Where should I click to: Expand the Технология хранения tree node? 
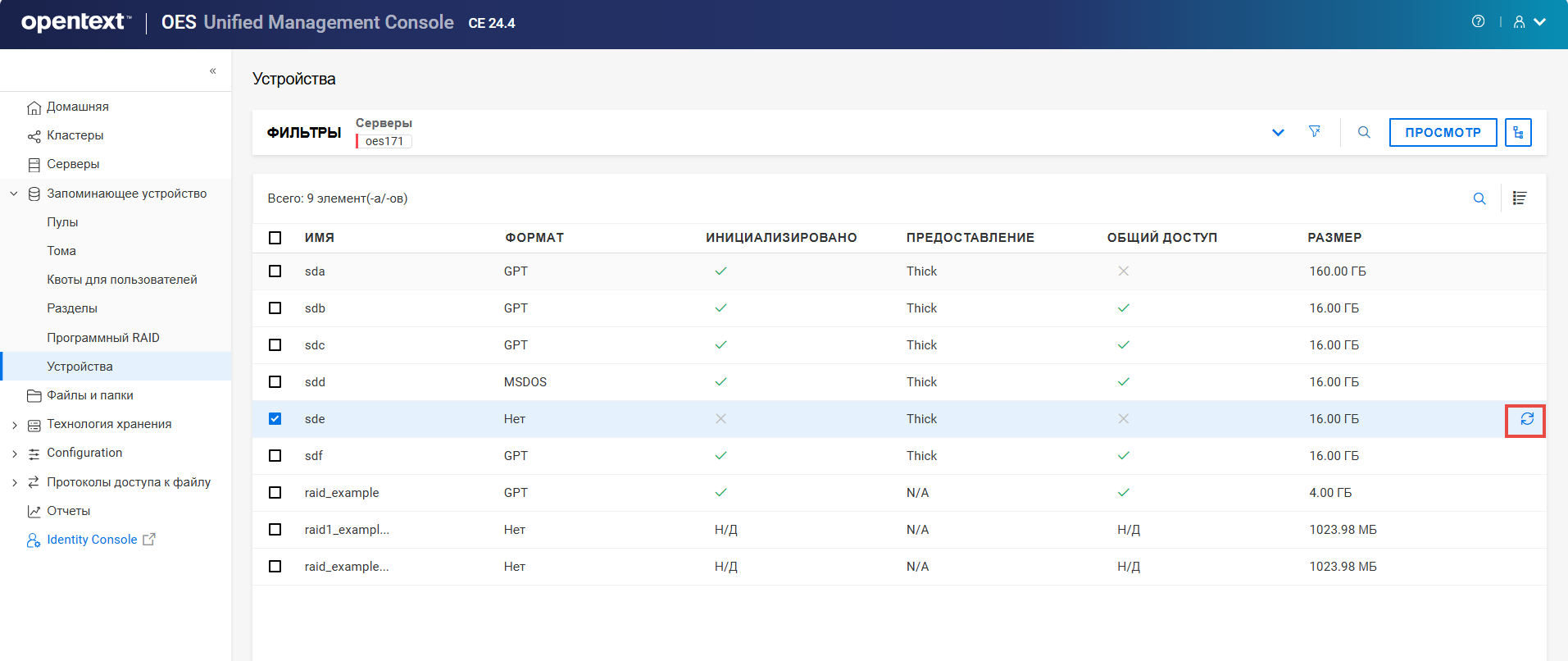[15, 425]
